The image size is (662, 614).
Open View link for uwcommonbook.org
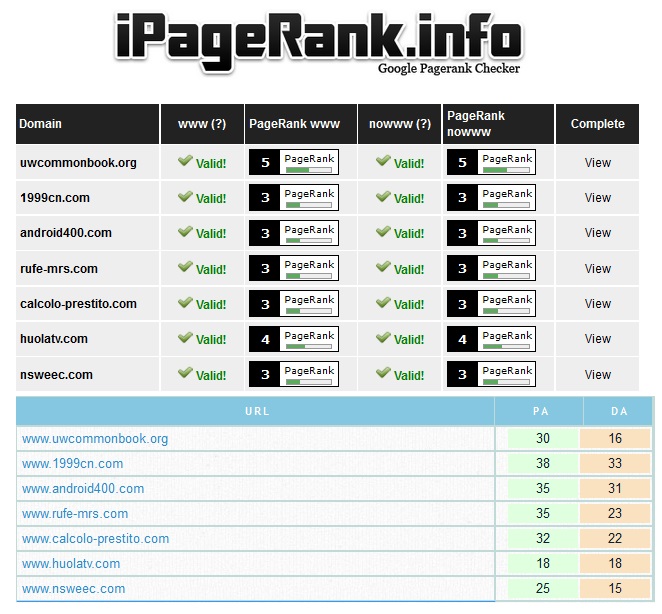click(x=597, y=163)
